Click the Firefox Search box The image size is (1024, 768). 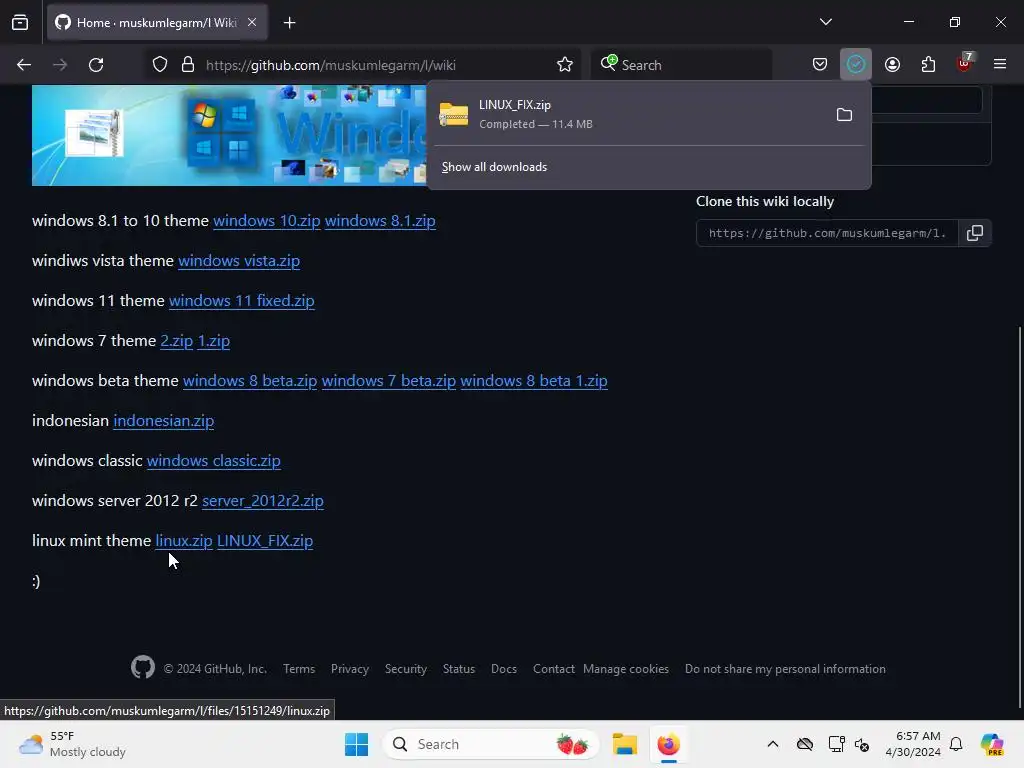682,65
